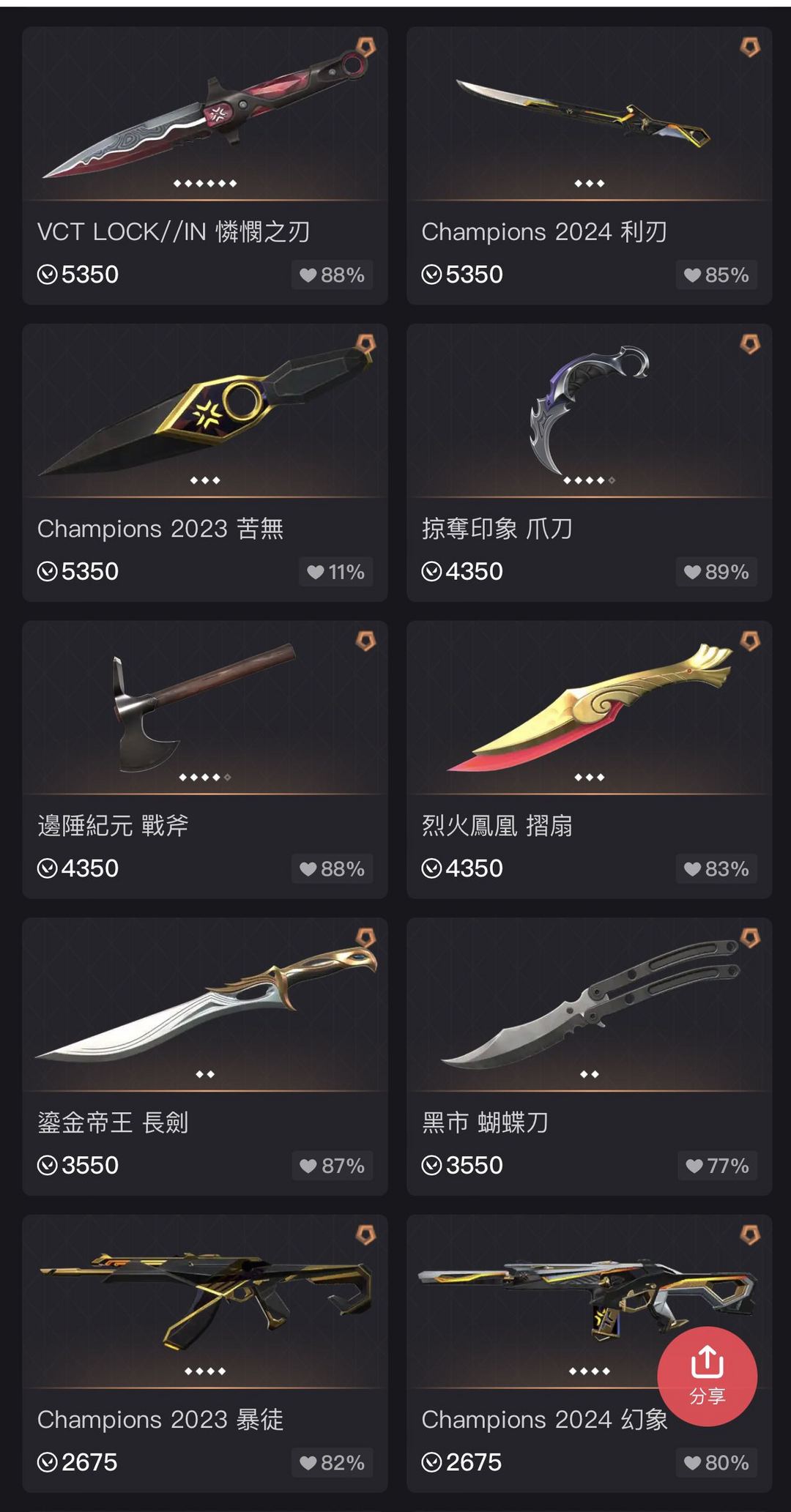Viewport: 791px width, 1512px height.
Task: Click the hexagon badge on 烈火鳳凰 摺扇 card
Action: coord(750,641)
